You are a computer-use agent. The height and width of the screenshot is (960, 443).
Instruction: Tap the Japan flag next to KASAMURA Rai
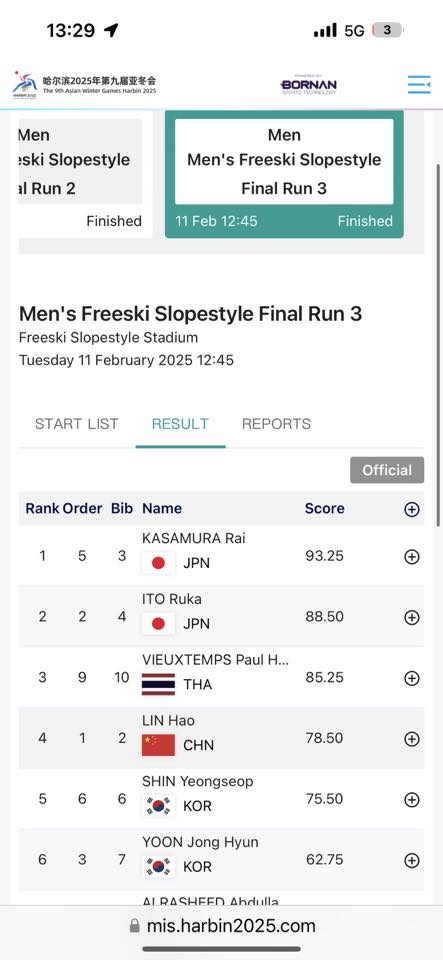coord(158,563)
